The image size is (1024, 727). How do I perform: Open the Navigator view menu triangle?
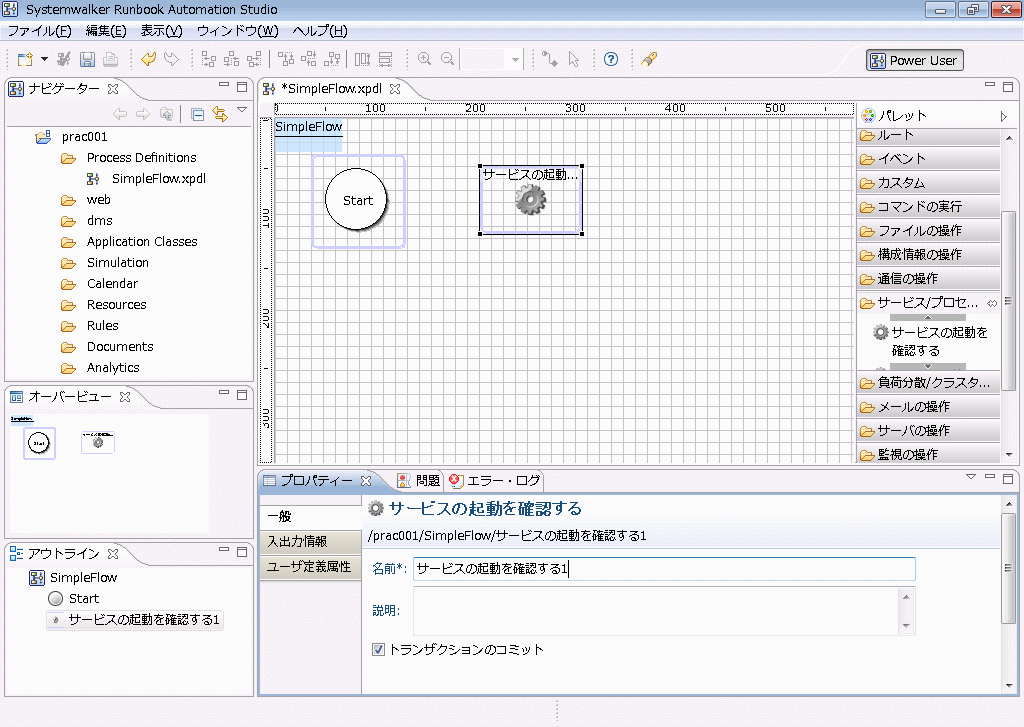(x=242, y=110)
